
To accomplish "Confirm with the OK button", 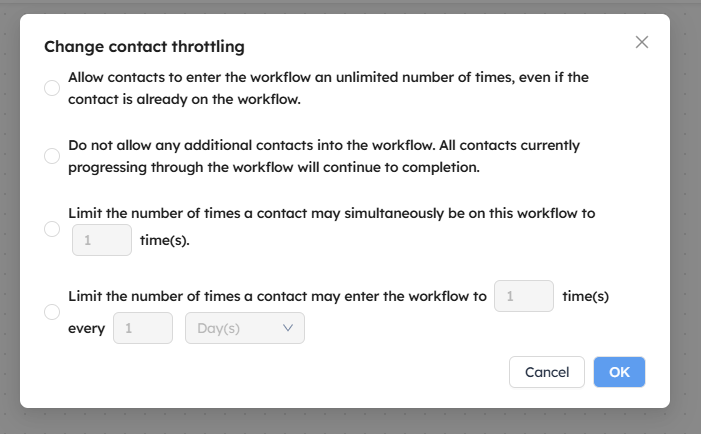I will click(619, 372).
